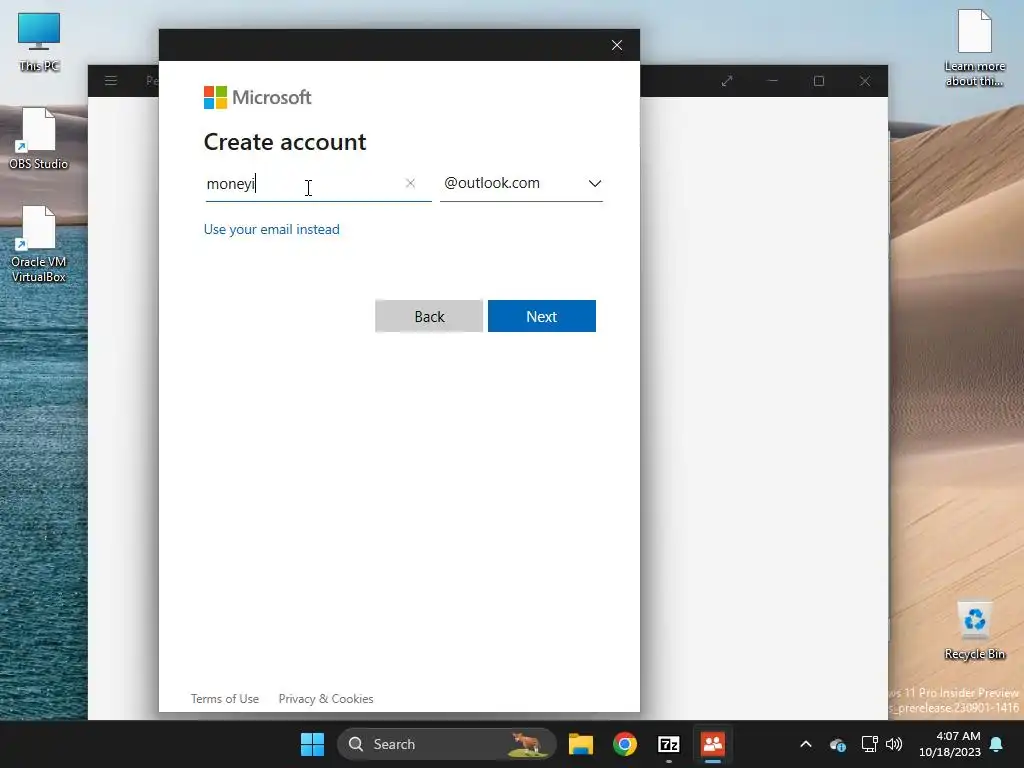The image size is (1024, 768).
Task: Clear the username field with the X icon
Action: point(410,184)
